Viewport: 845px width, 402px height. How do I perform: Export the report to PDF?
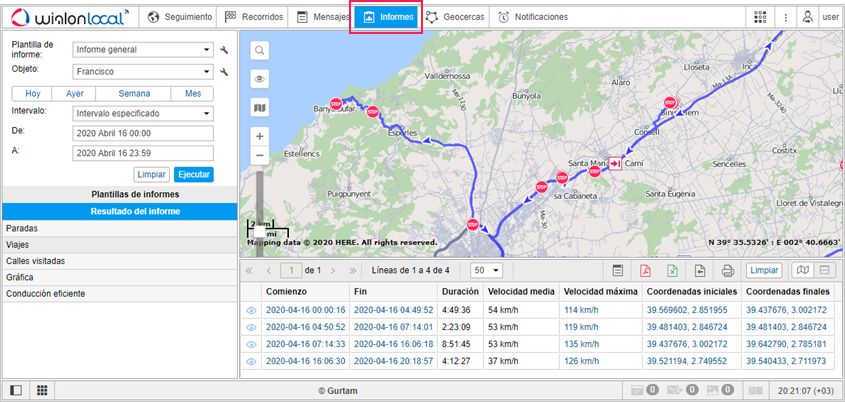646,270
